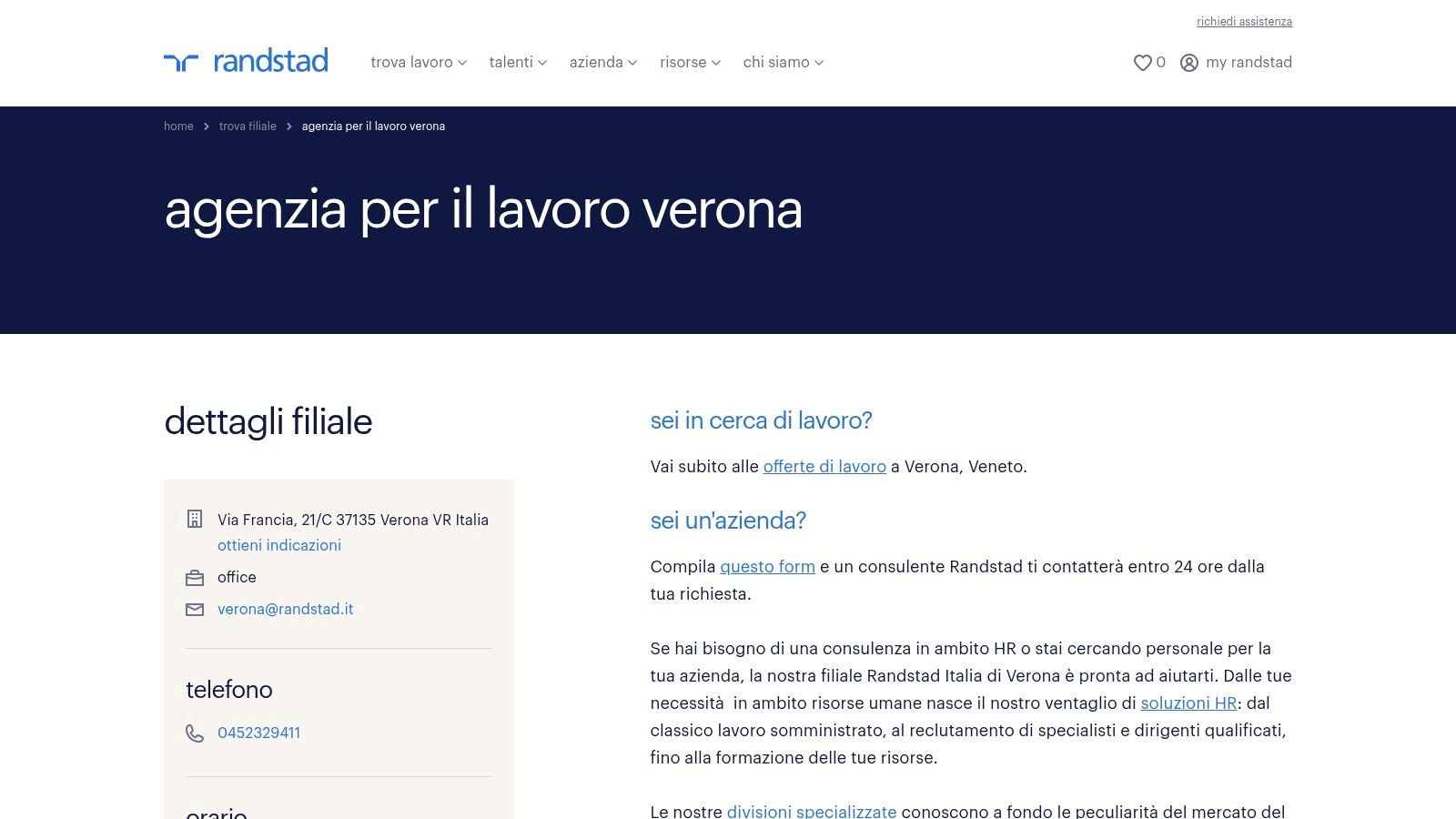Click the briefcase icon next to office
Image resolution: width=1456 pixels, height=819 pixels.
pos(195,578)
